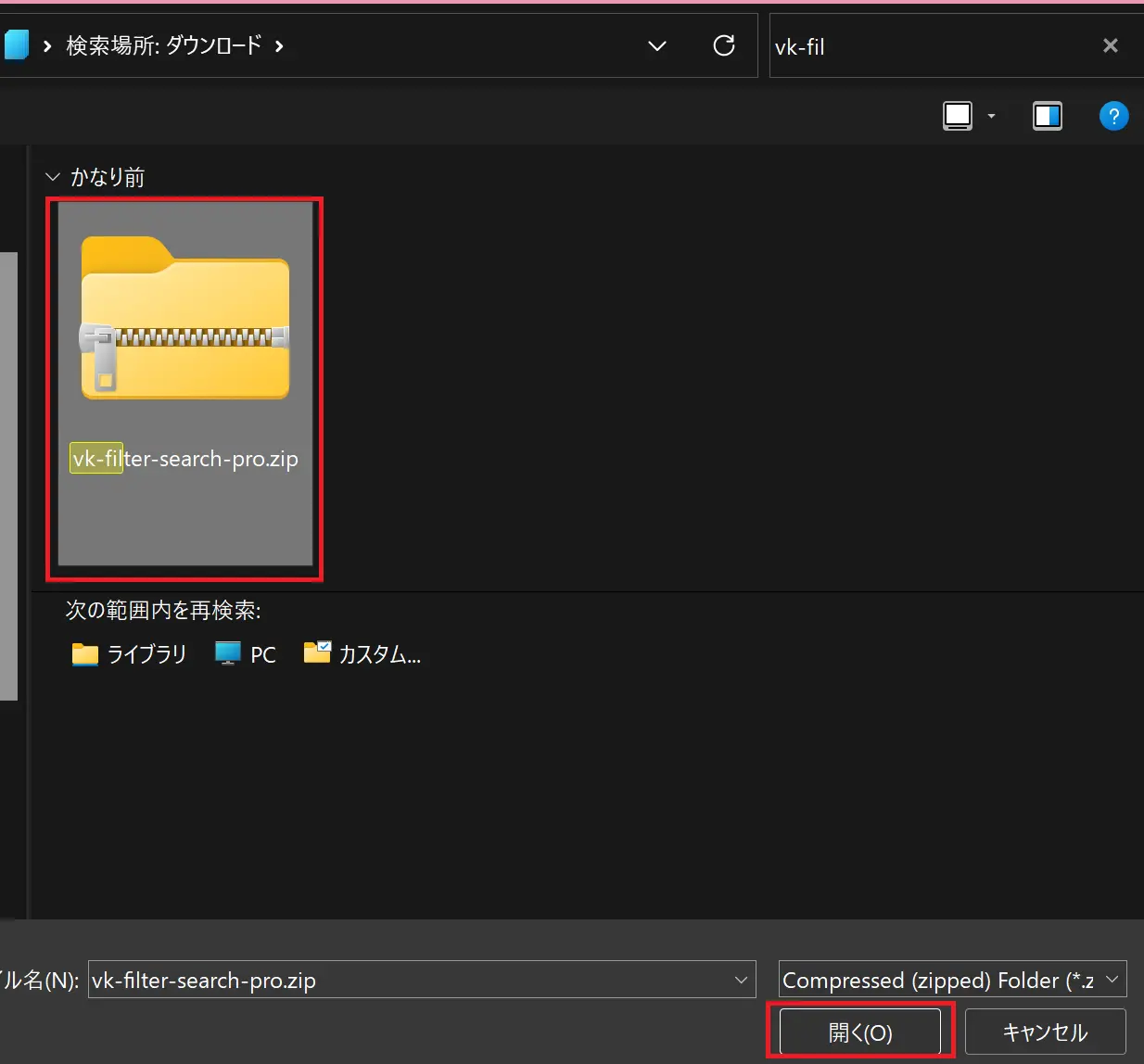Open the blue help question icon

point(1113,116)
